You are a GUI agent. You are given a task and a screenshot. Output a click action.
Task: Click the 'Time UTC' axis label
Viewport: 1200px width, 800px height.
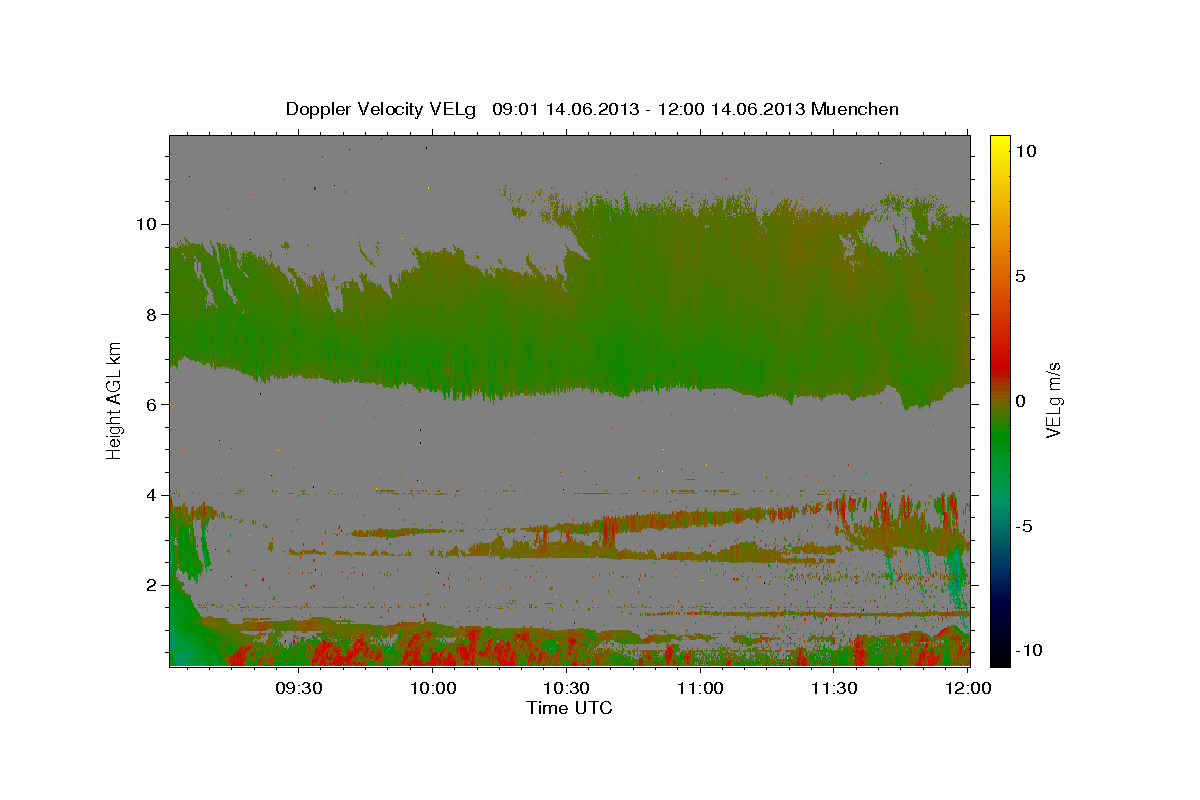(569, 708)
